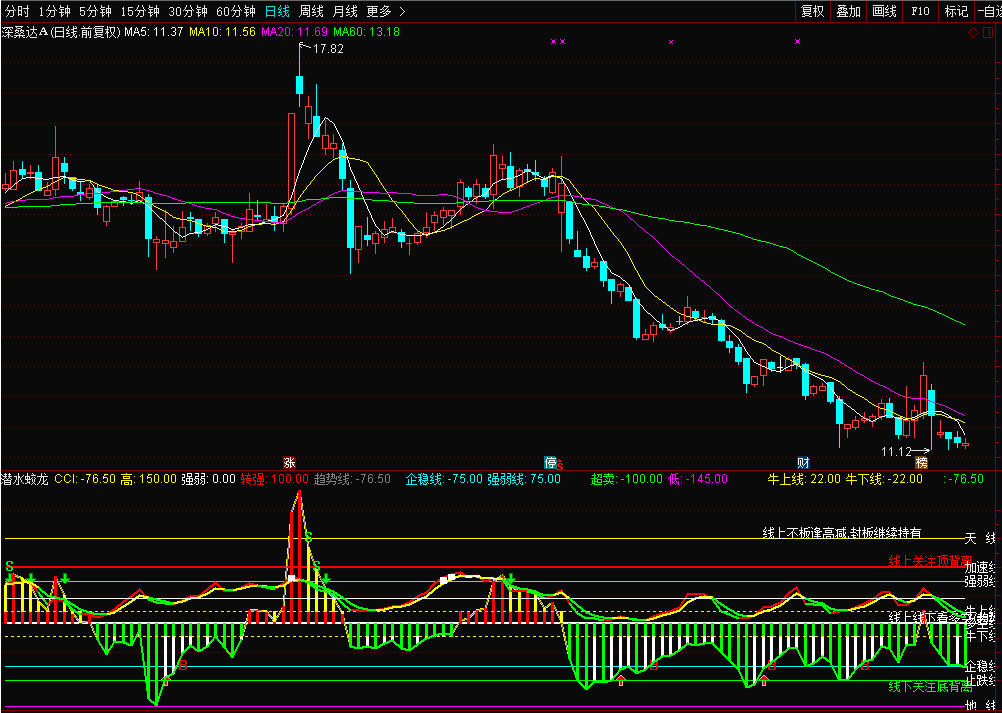Click the 牛上线: 22.00 indicator value
Screen dimensions: 1002x713
(804, 479)
